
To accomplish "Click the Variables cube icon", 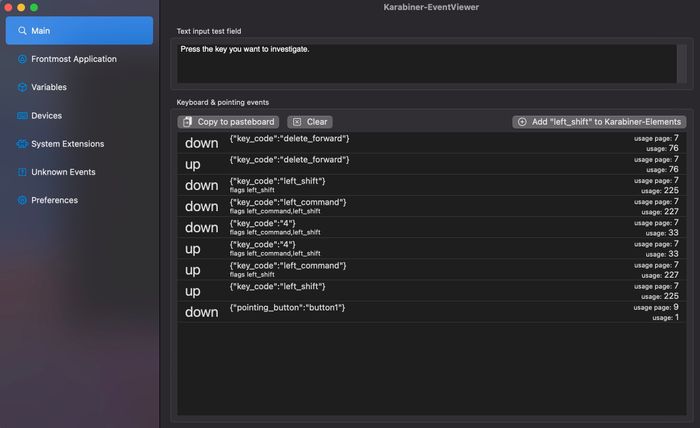I will coord(22,87).
